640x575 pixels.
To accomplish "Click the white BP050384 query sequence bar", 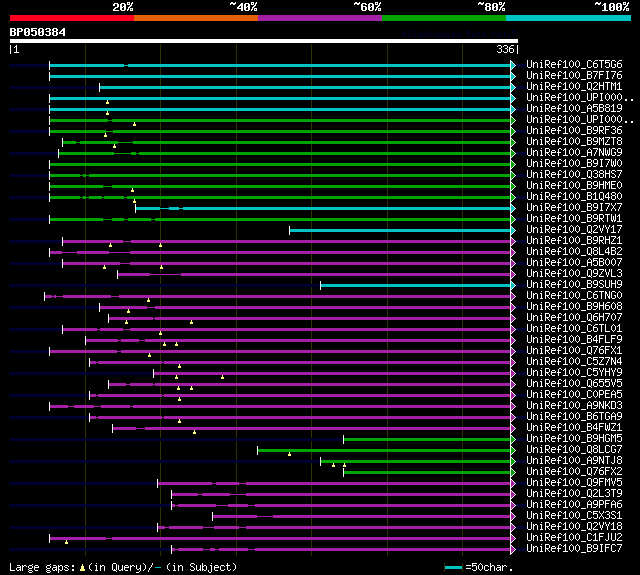I will (264, 41).
